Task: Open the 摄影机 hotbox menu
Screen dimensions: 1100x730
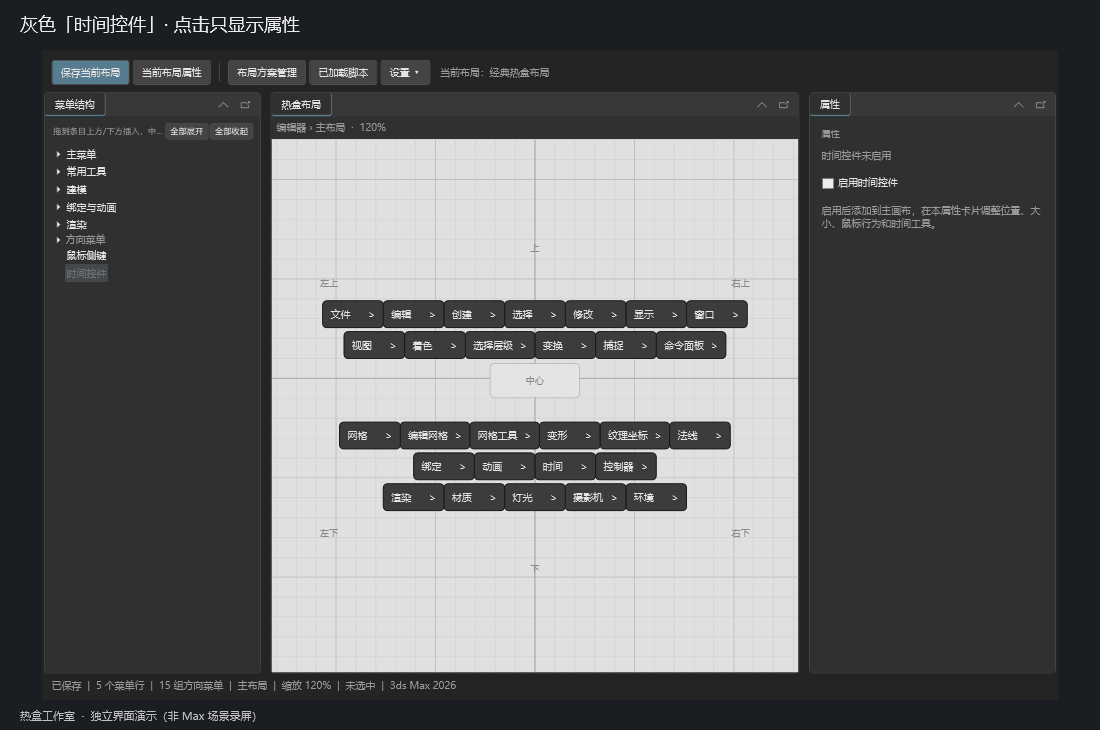Action: coord(596,497)
